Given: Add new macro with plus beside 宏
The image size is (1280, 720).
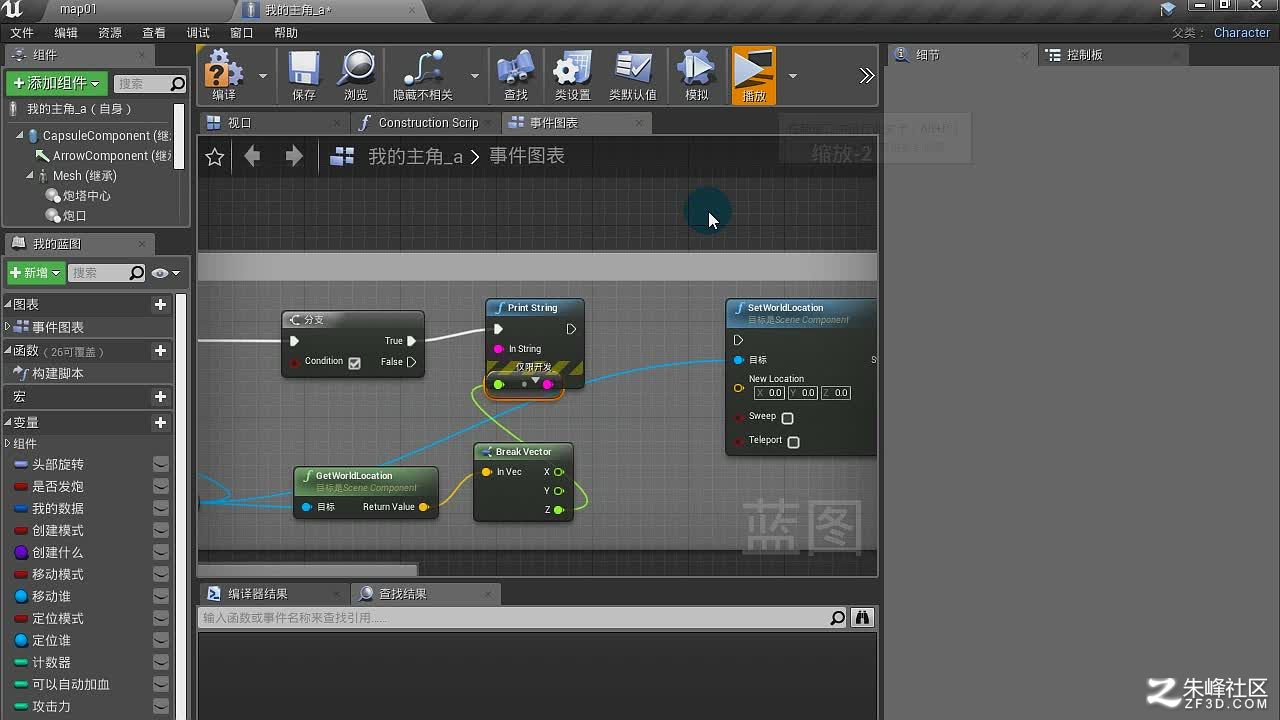Looking at the screenshot, I should coord(160,397).
